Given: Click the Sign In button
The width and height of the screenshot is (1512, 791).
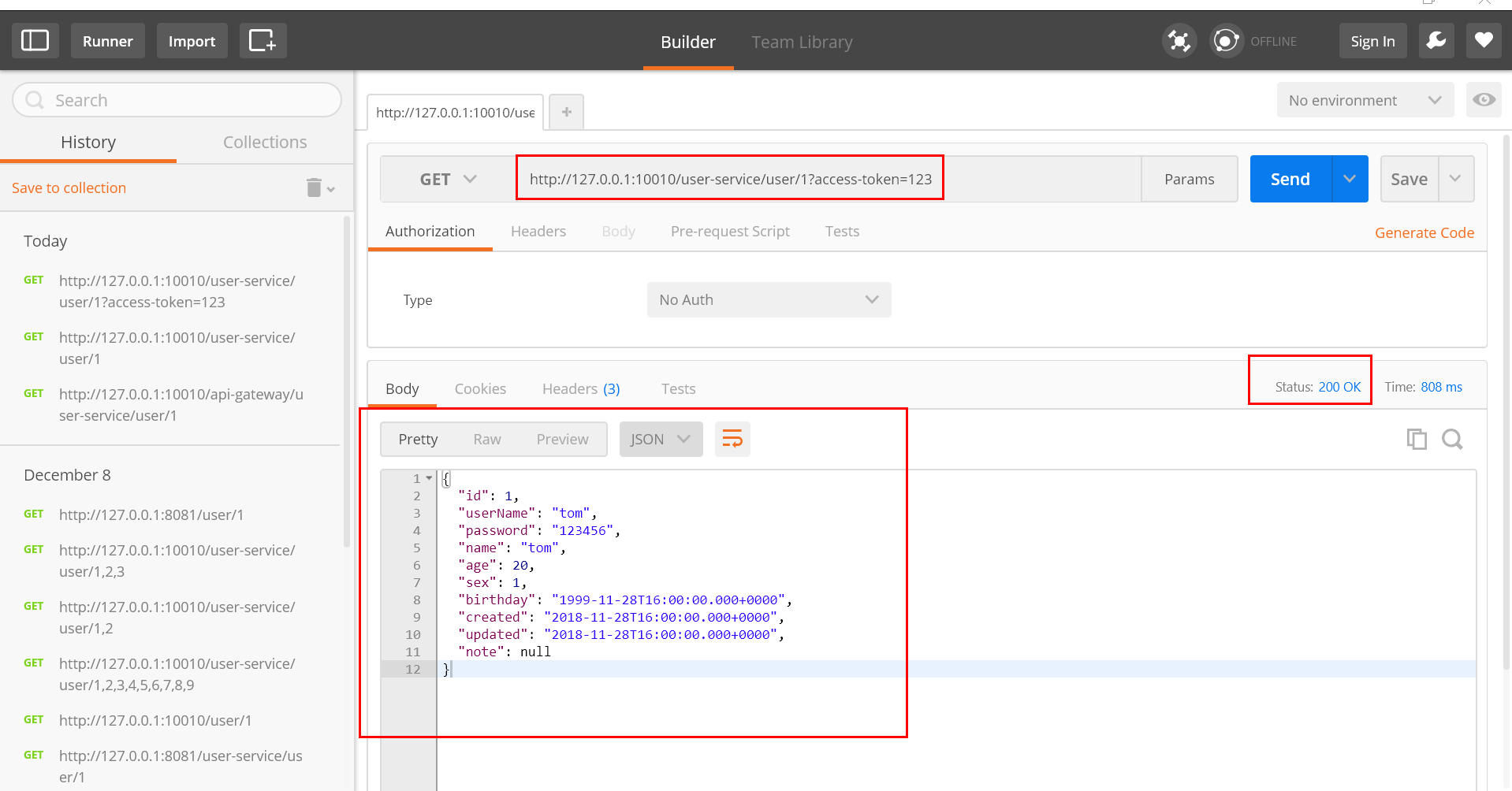Looking at the screenshot, I should pos(1372,41).
